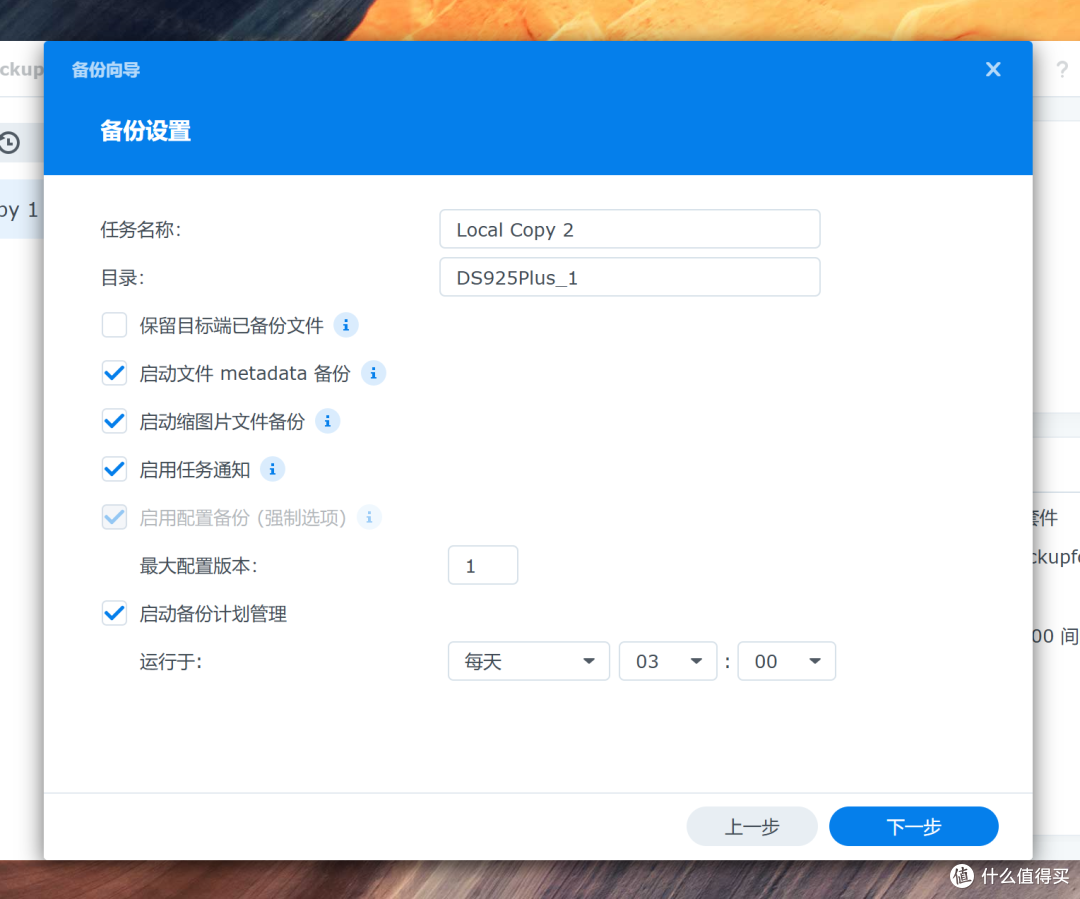
Task: Proceed with the 下一步 button
Action: click(913, 826)
